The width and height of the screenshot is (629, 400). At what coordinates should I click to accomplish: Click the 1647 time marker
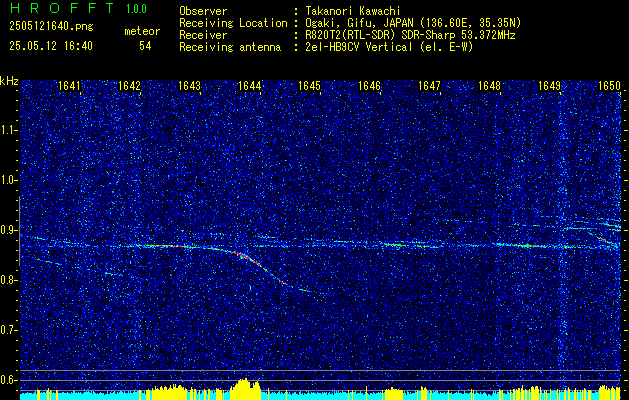coord(430,86)
